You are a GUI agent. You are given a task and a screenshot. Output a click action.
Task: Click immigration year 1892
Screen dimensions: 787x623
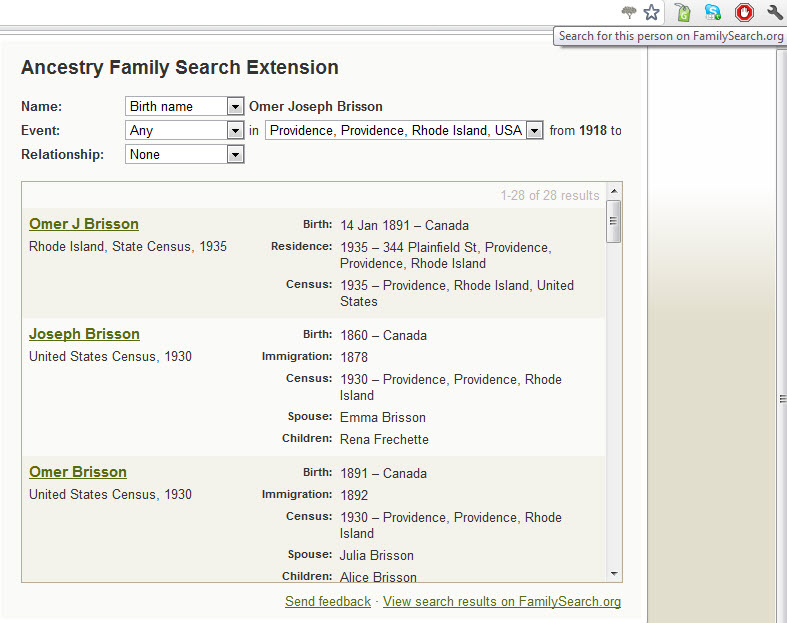click(x=354, y=495)
